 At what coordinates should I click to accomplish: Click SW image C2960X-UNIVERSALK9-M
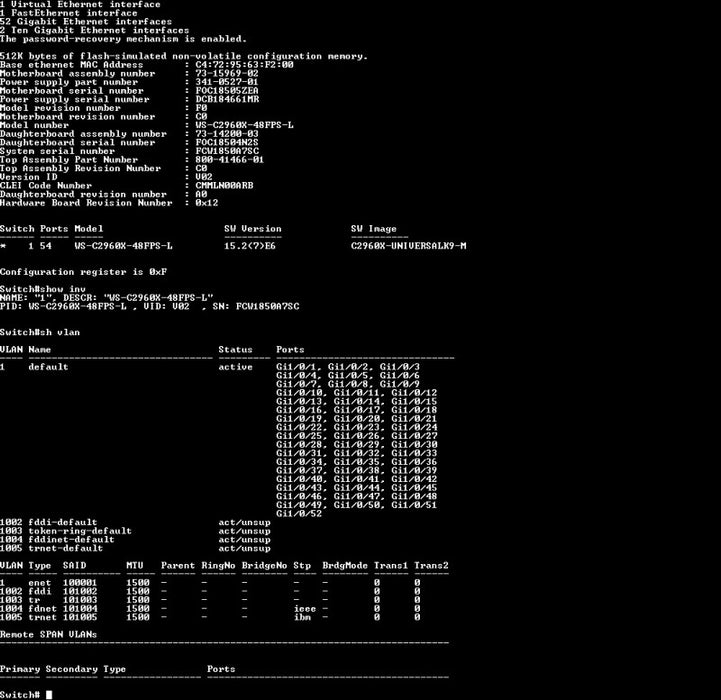408,246
